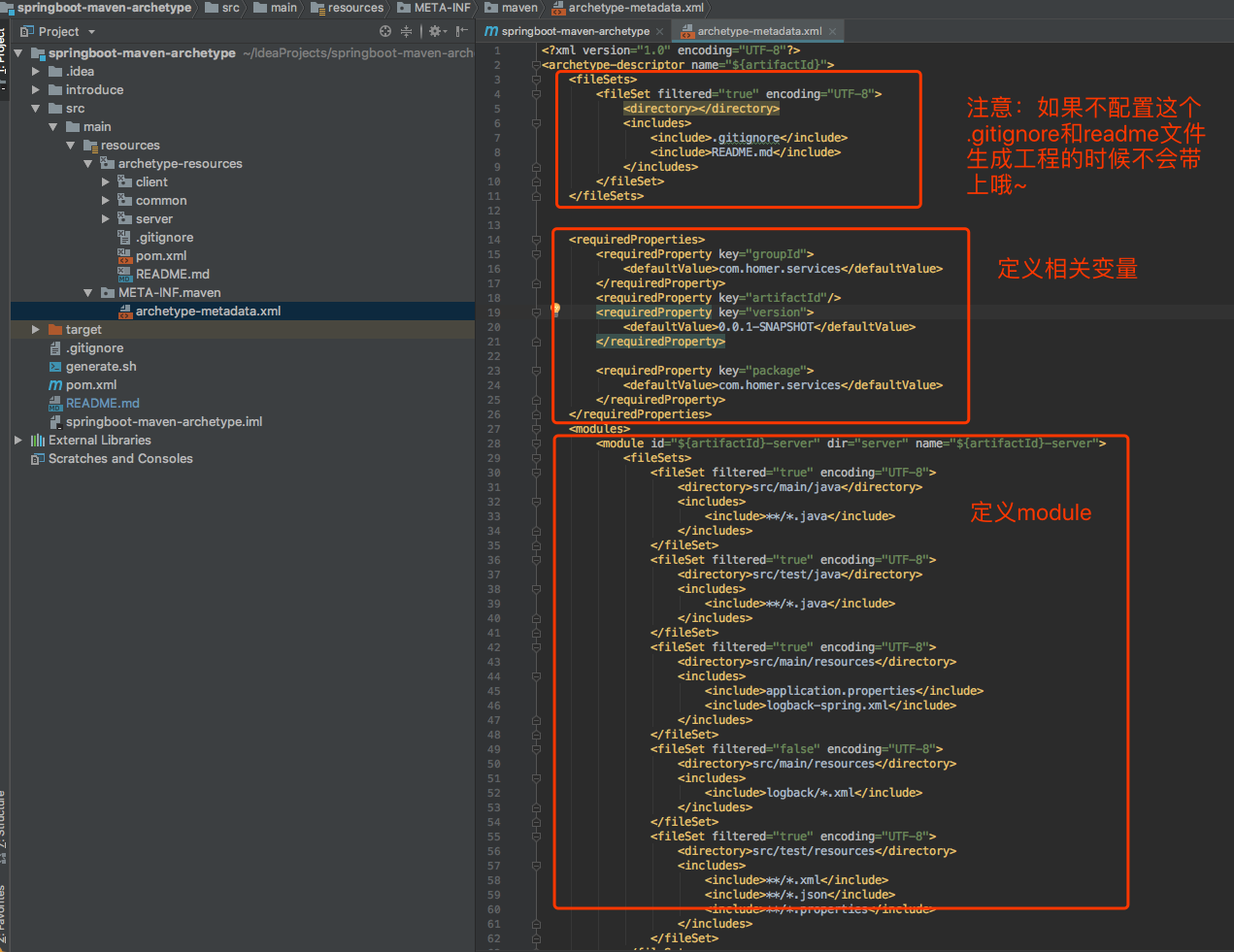Expand the introduce folder arrow
The width and height of the screenshot is (1234, 952).
[x=36, y=90]
